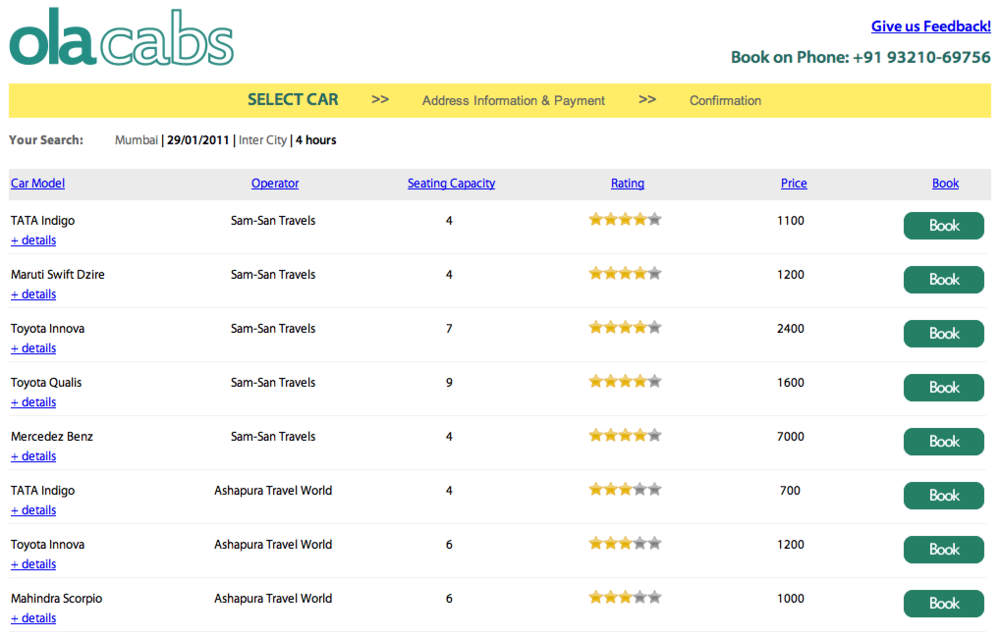Book the Mercedez Benz for 7000

coord(943,441)
